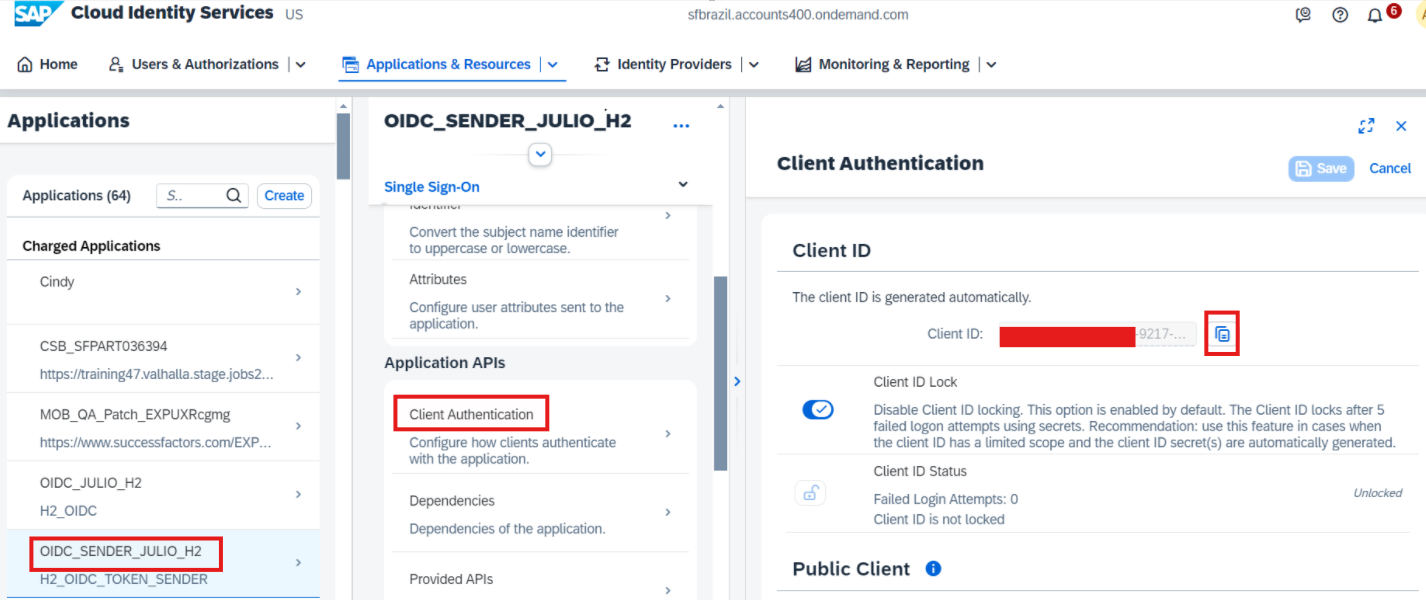Click 'Failed Login Attempts: 0' text
The image size is (1426, 600).
coord(946,499)
